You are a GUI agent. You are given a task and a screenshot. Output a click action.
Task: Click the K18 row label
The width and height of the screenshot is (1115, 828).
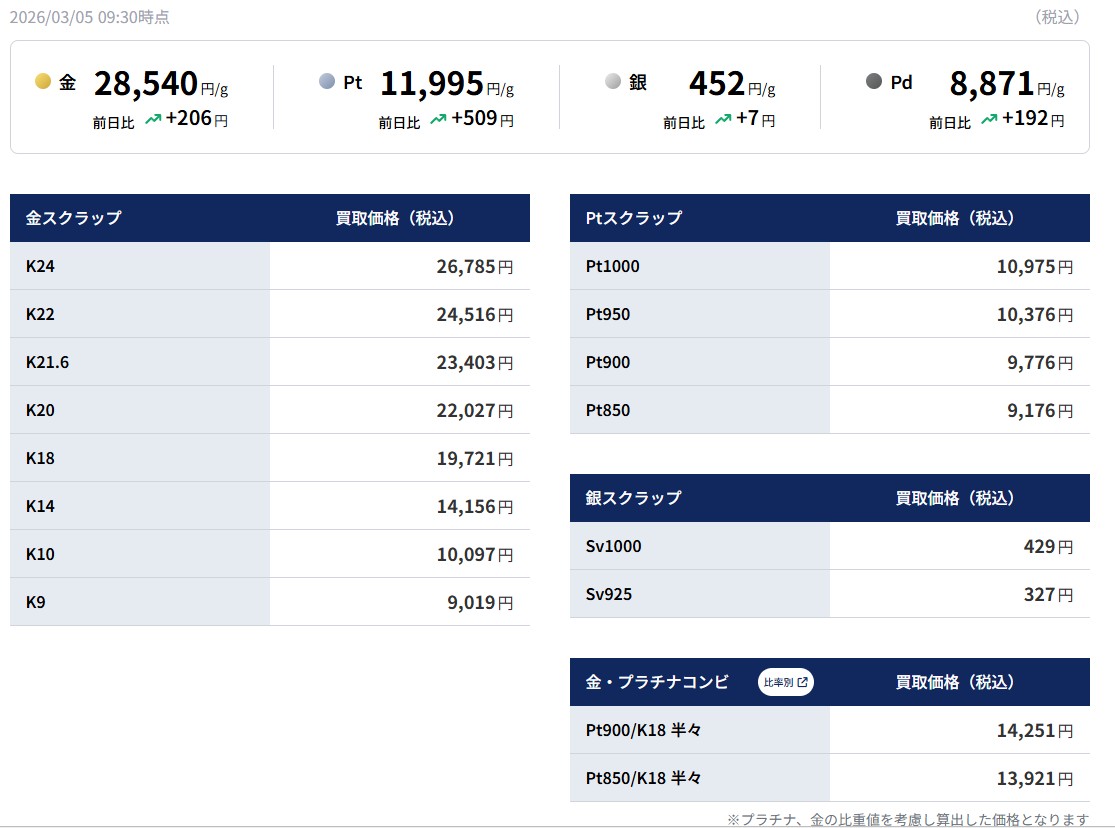point(41,458)
